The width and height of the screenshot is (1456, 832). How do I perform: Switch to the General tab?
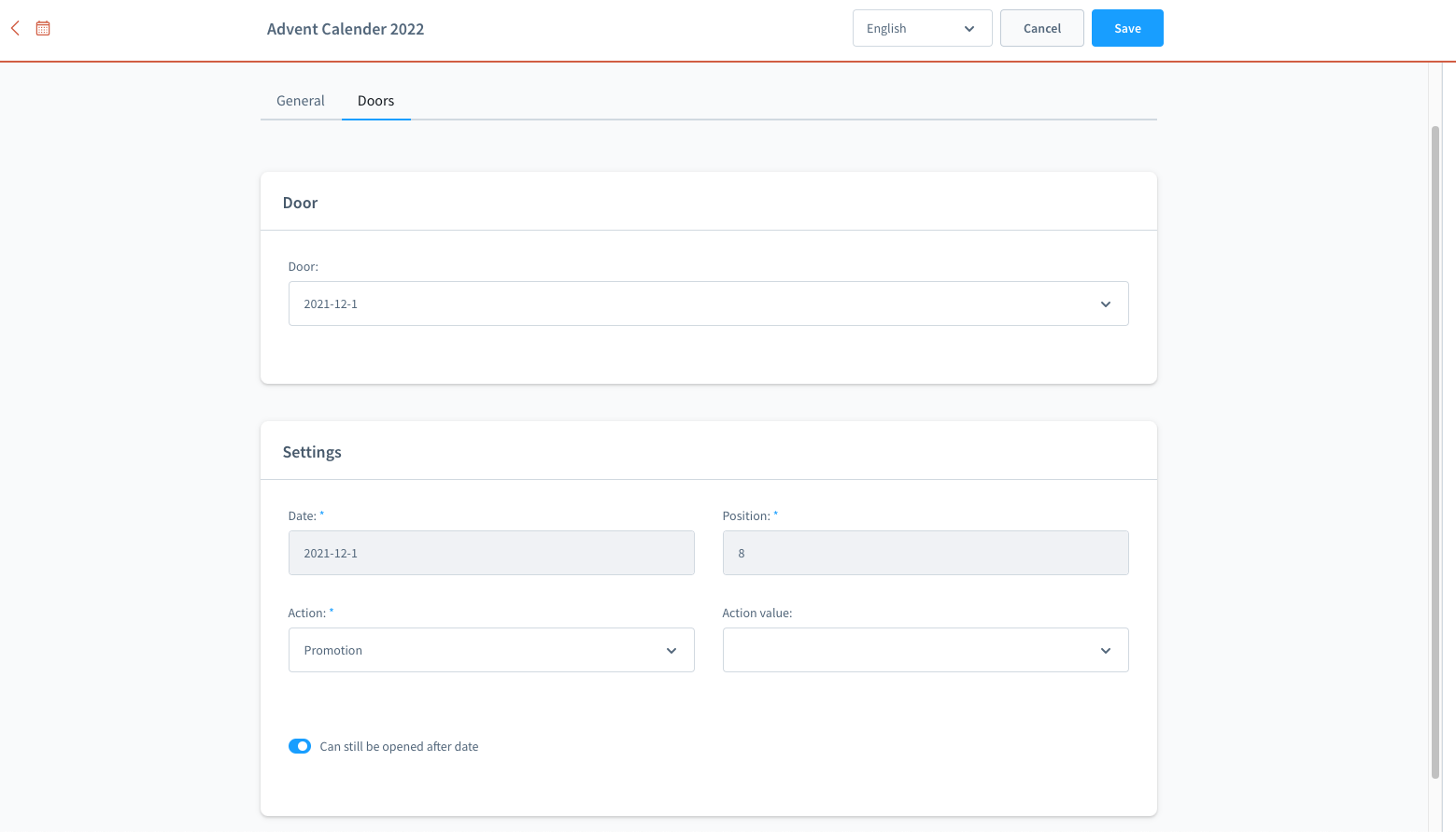point(301,101)
